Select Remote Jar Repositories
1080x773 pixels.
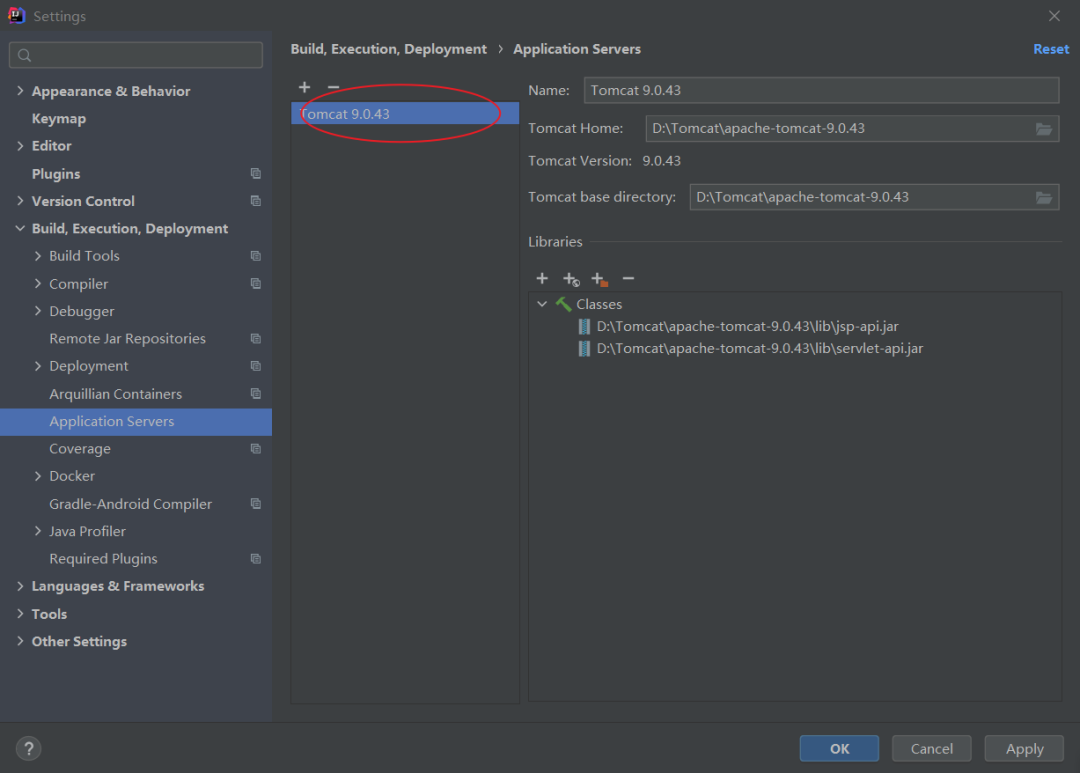(x=127, y=338)
